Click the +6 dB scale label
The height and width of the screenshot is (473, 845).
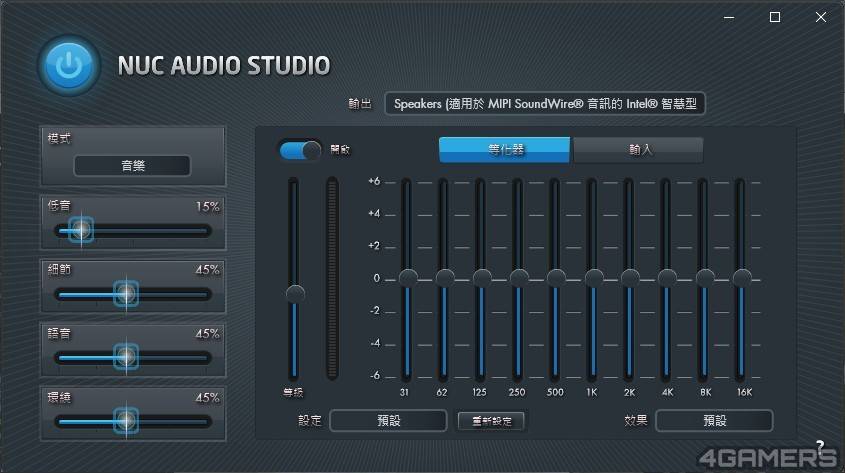374,181
